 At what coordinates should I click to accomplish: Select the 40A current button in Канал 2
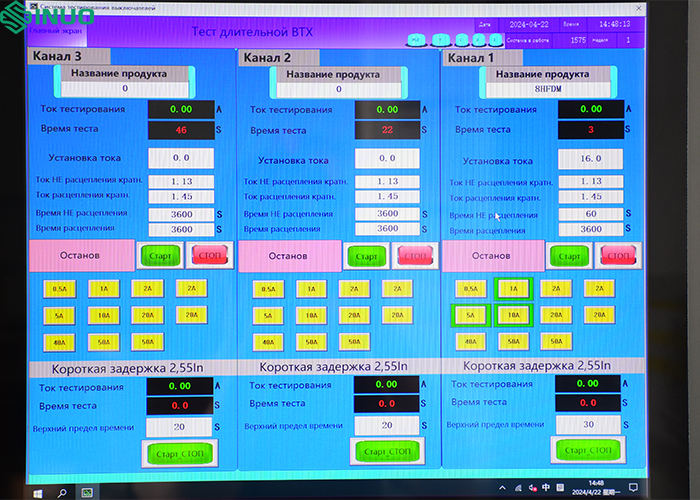click(268, 341)
